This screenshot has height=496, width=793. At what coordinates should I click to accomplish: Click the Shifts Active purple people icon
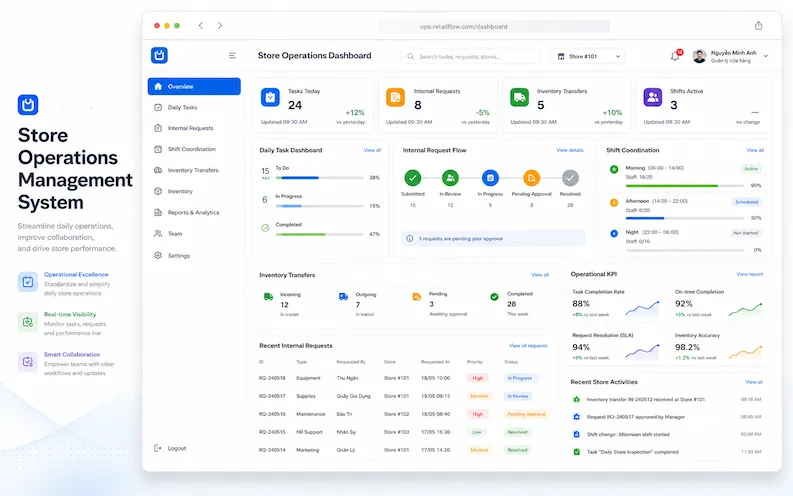tap(652, 97)
